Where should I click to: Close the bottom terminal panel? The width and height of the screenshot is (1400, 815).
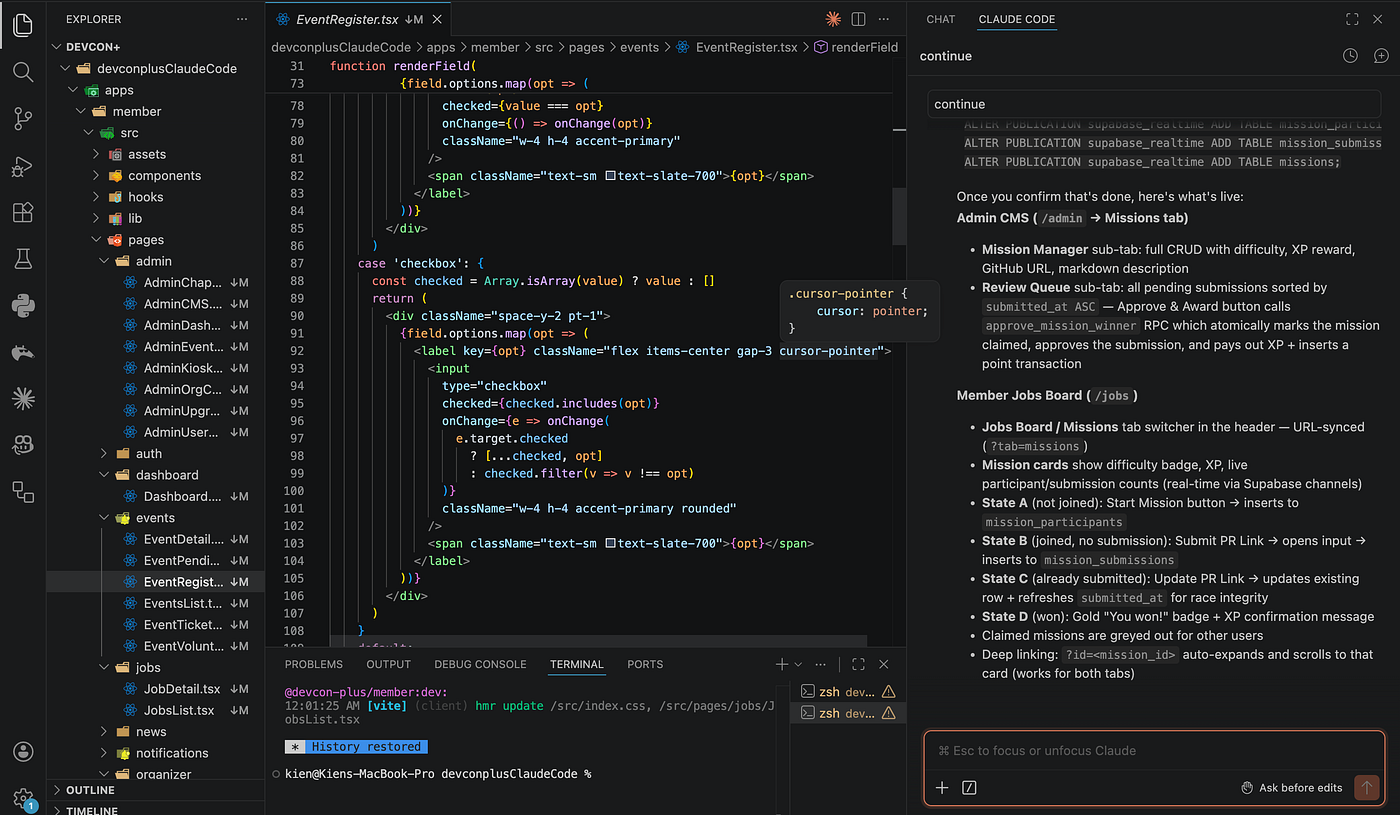tap(884, 664)
